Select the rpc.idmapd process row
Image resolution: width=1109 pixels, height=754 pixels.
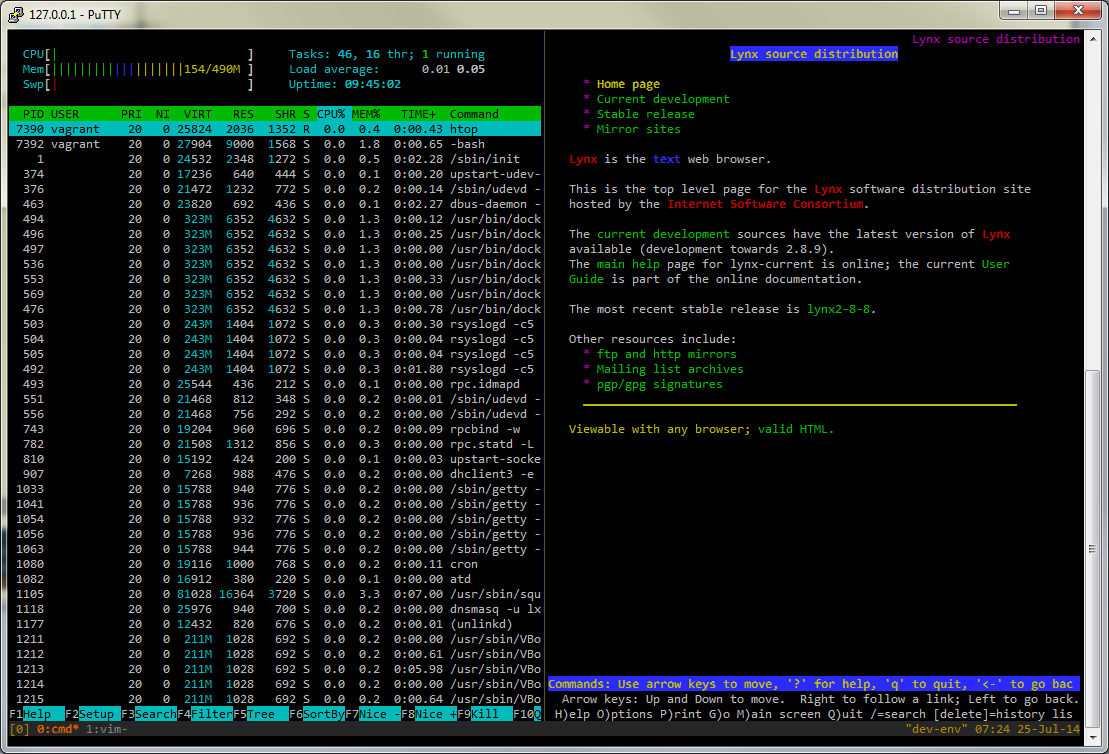click(x=275, y=384)
